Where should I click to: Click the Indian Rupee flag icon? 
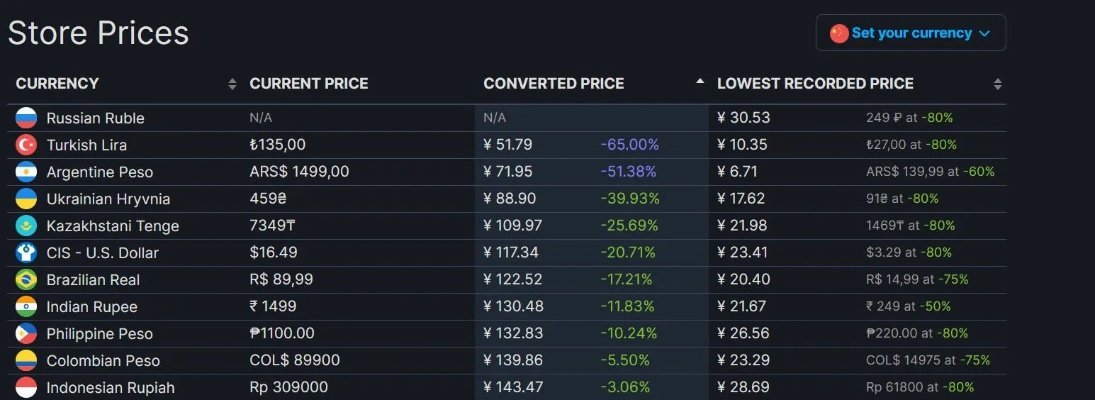pos(26,307)
